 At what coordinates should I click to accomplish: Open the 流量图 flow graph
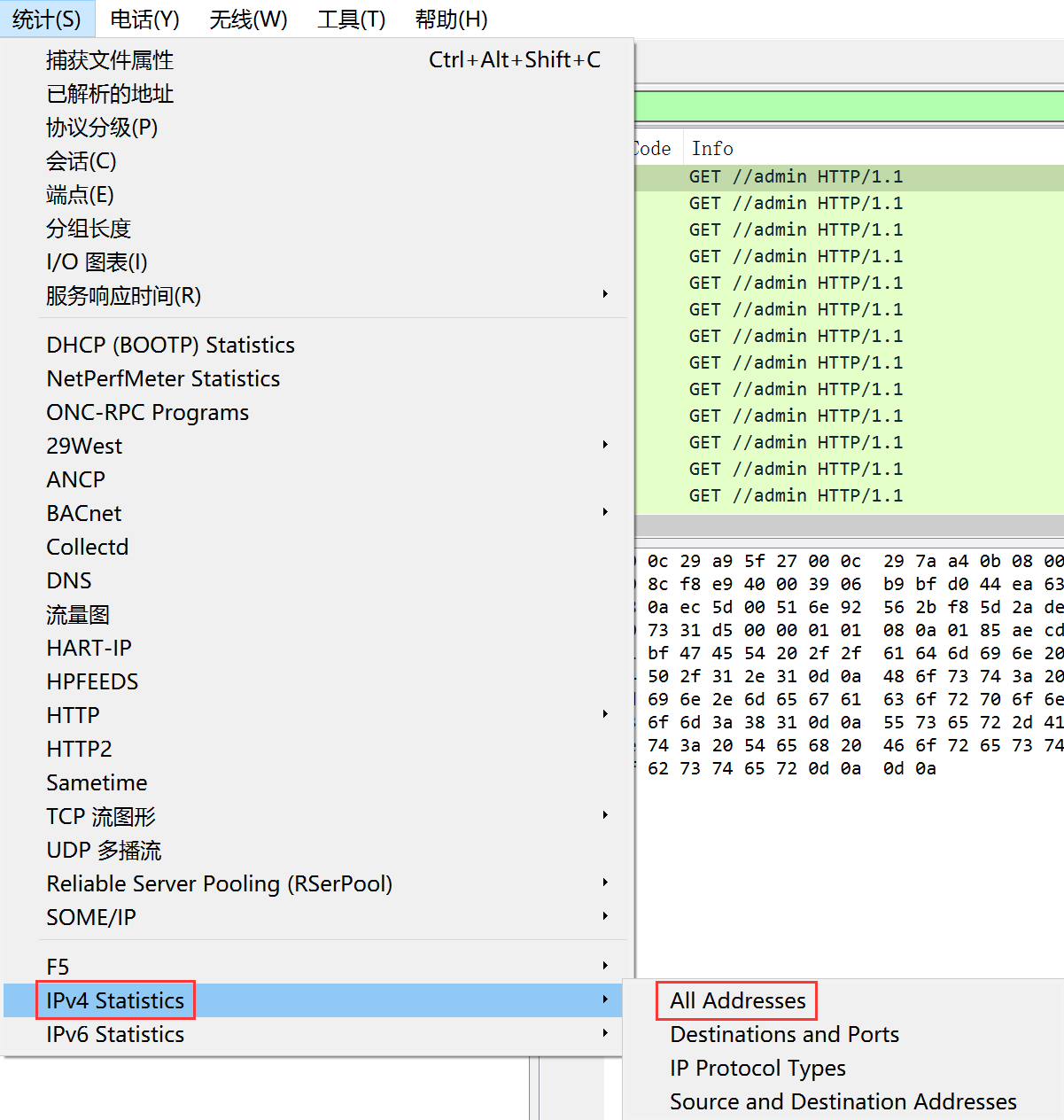(x=78, y=614)
